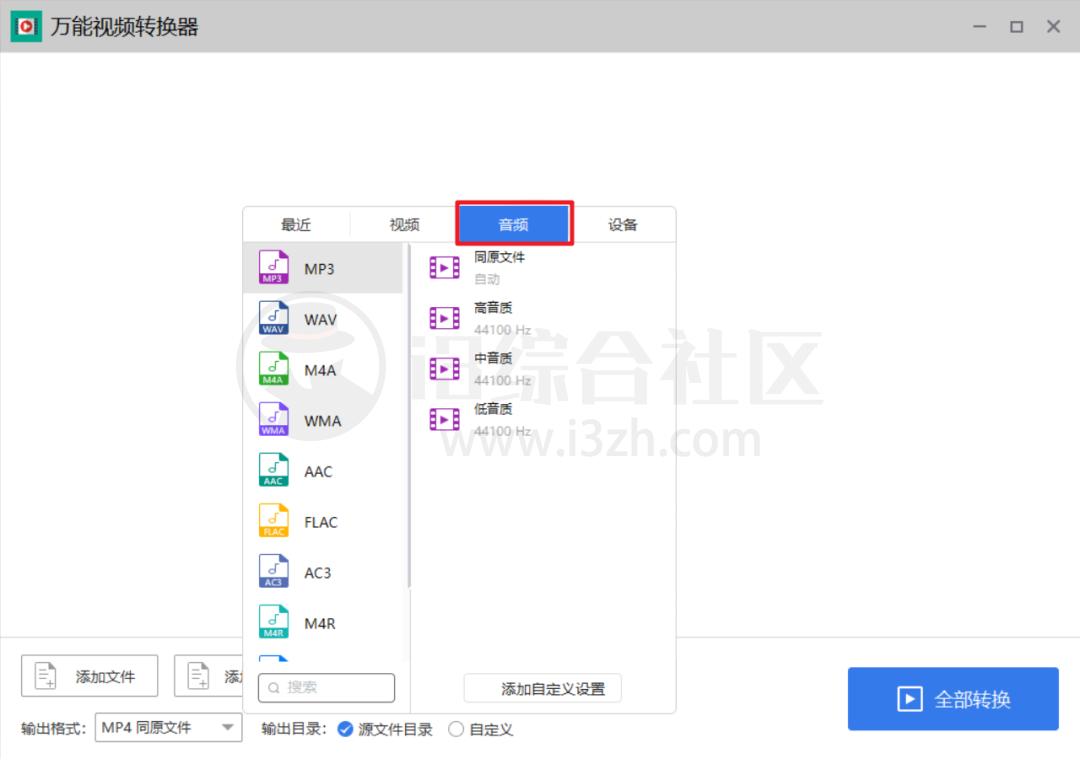Viewport: 1080px width, 759px height.
Task: Click 添加自定义设置 button
Action: (543, 688)
